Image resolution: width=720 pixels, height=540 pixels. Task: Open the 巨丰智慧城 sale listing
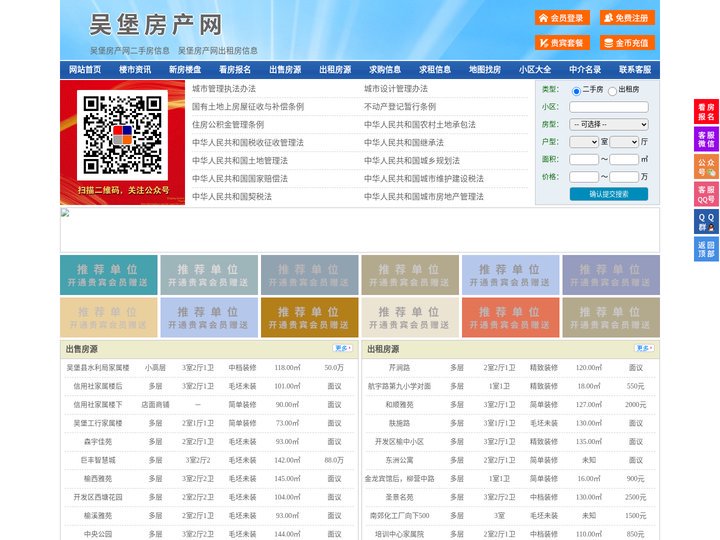click(x=98, y=460)
